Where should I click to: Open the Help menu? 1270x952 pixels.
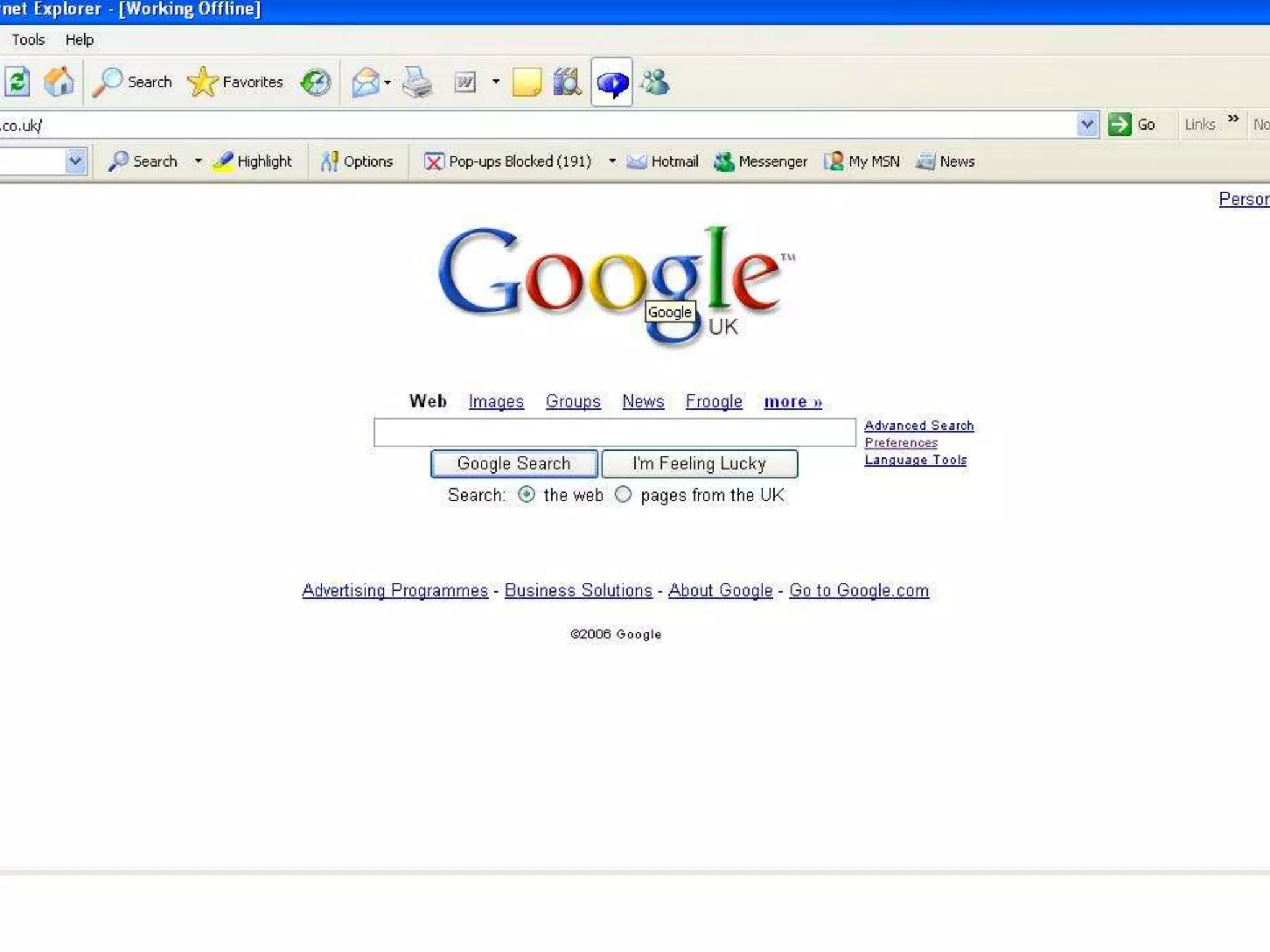[x=79, y=40]
